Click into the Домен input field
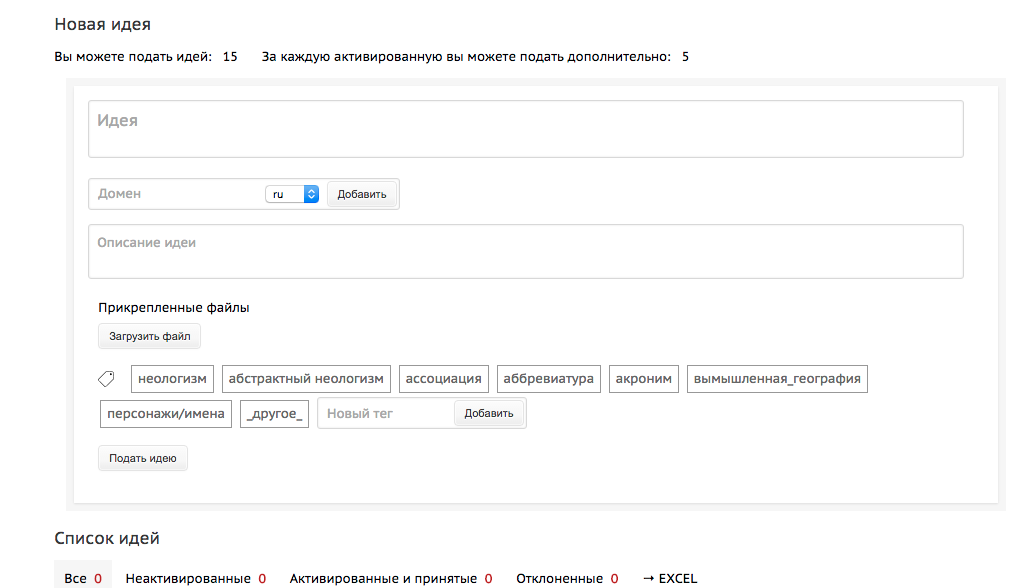The image size is (1015, 588). coord(176,194)
